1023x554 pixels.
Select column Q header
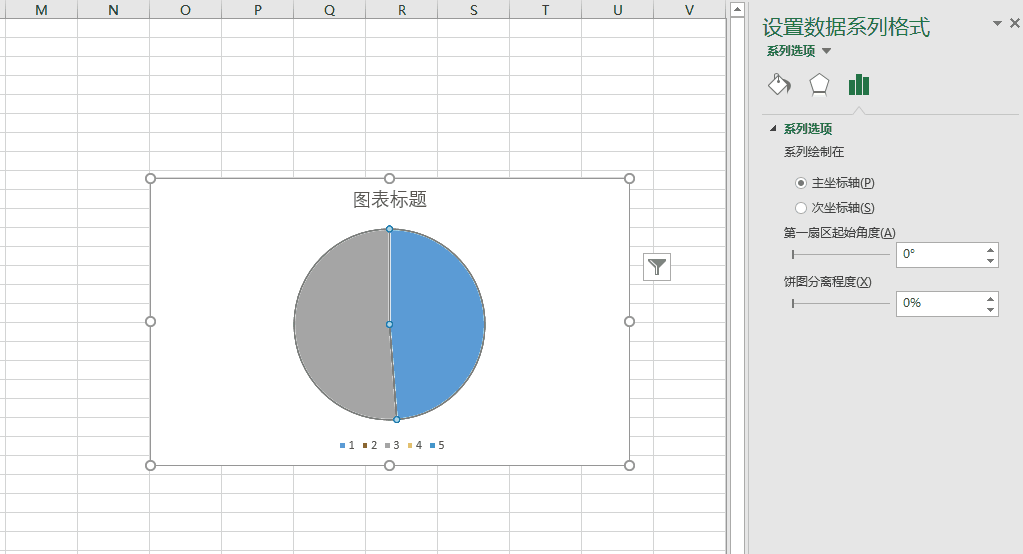click(329, 9)
